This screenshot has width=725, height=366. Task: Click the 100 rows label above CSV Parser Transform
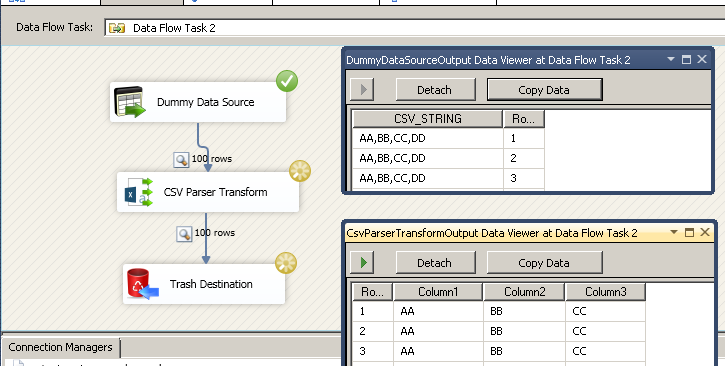click(x=212, y=159)
